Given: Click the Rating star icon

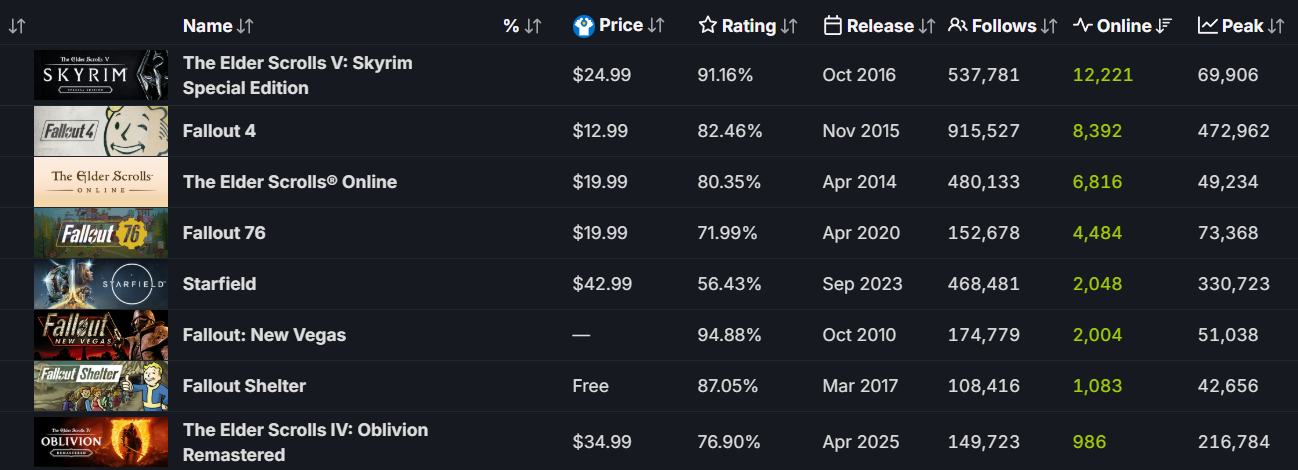Looking at the screenshot, I should pyautogui.click(x=708, y=26).
